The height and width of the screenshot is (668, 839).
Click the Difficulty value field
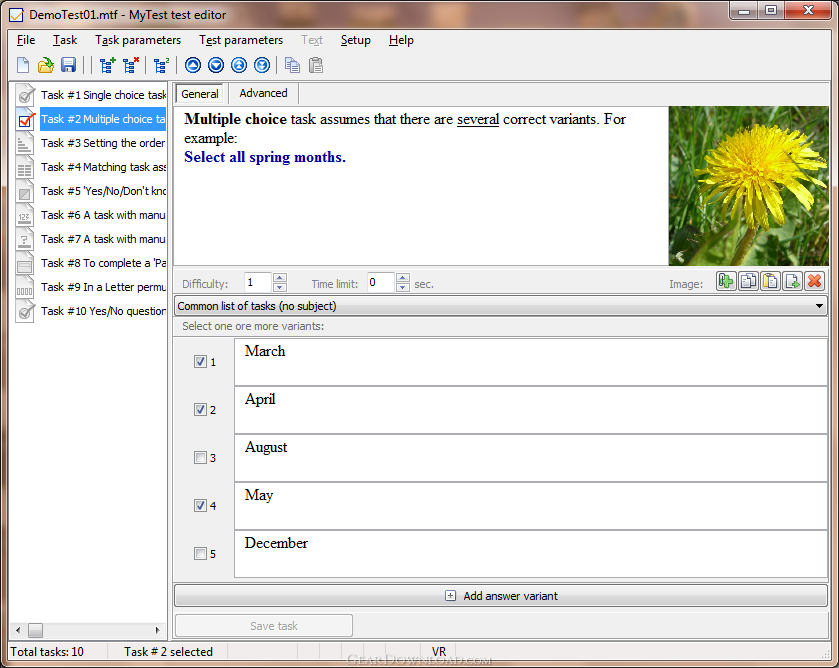(x=258, y=283)
